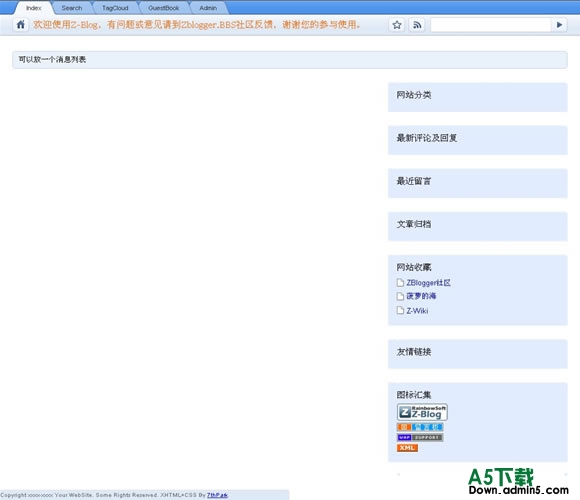Open the home page icon

(x=21, y=25)
